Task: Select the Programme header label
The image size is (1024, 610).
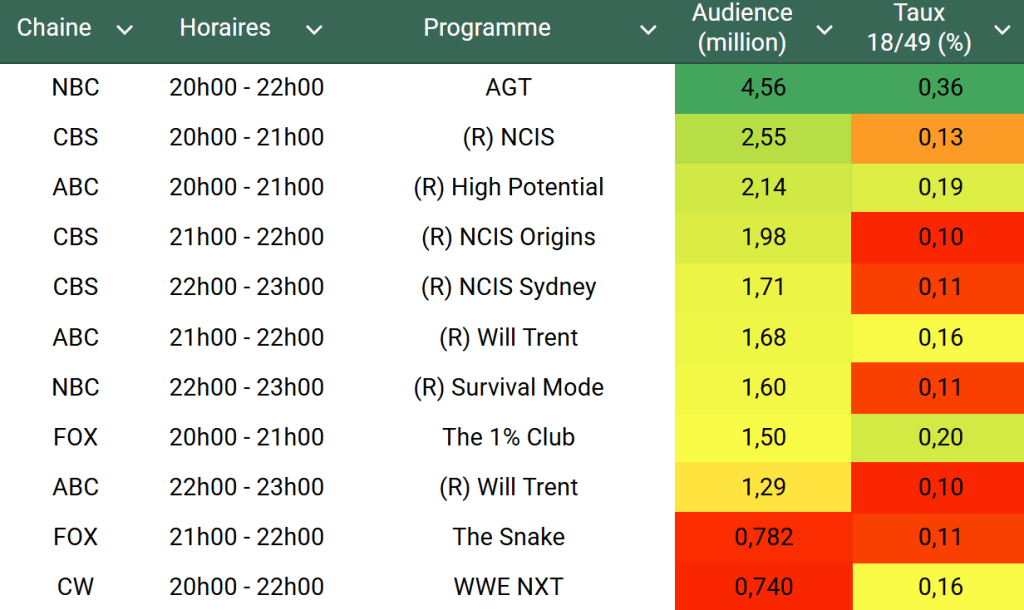Action: (487, 28)
